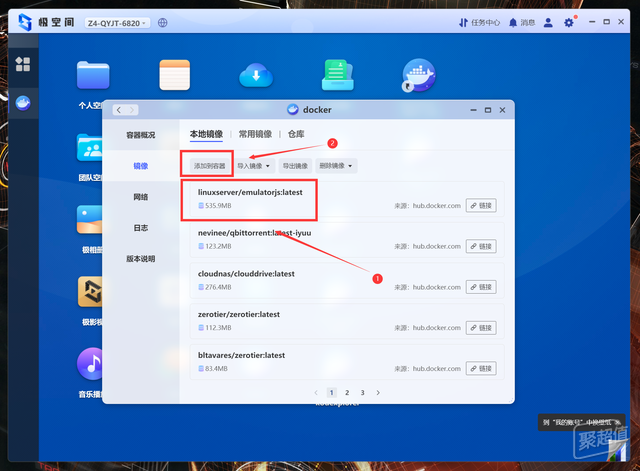Viewport: 640px width, 471px height.
Task: Click the export image button
Action: (x=295, y=166)
